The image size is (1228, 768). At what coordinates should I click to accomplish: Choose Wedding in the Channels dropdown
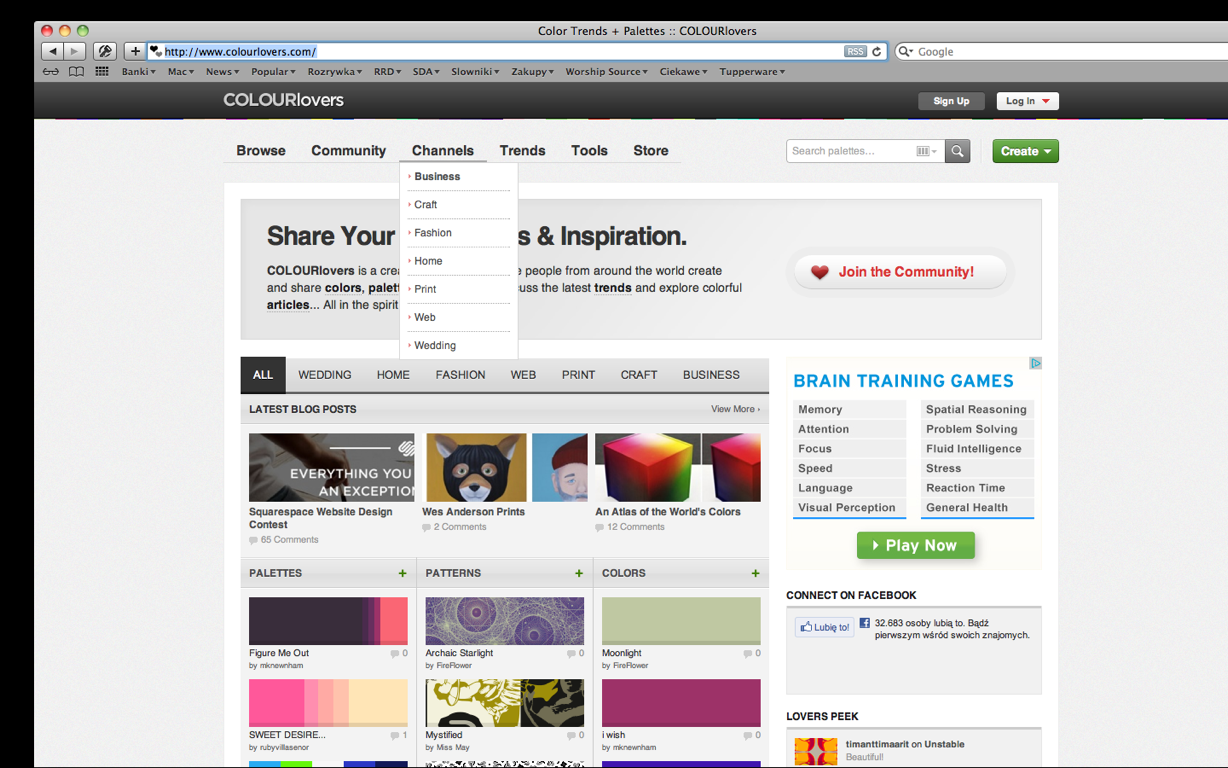(435, 346)
